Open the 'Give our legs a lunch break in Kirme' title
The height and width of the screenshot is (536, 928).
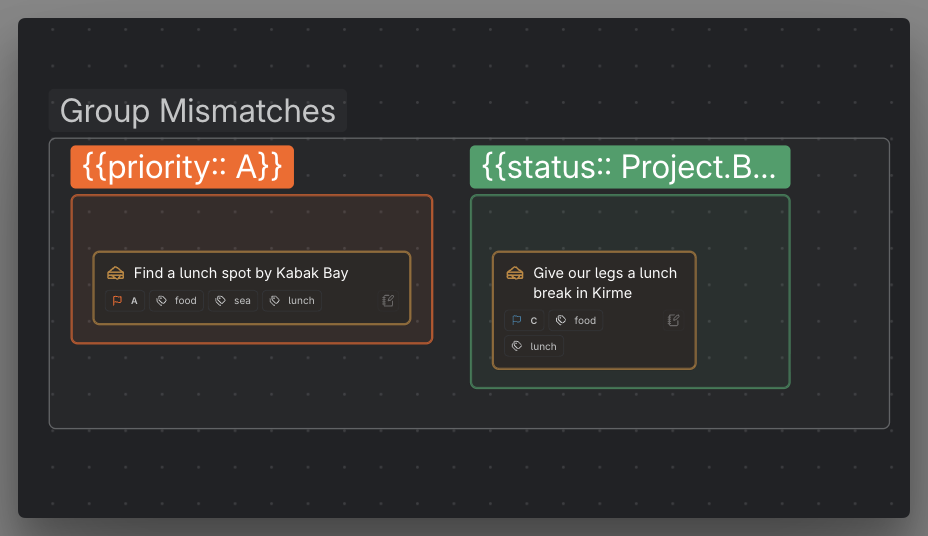[605, 283]
